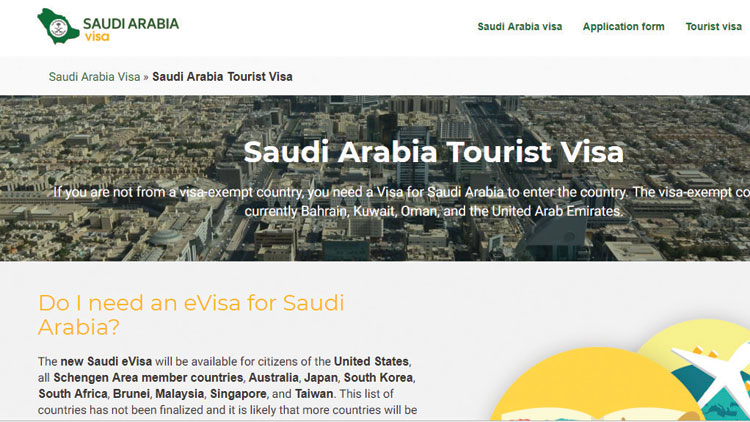Open the Saudi Arabia visa nav item
750x422 pixels.
pos(519,27)
